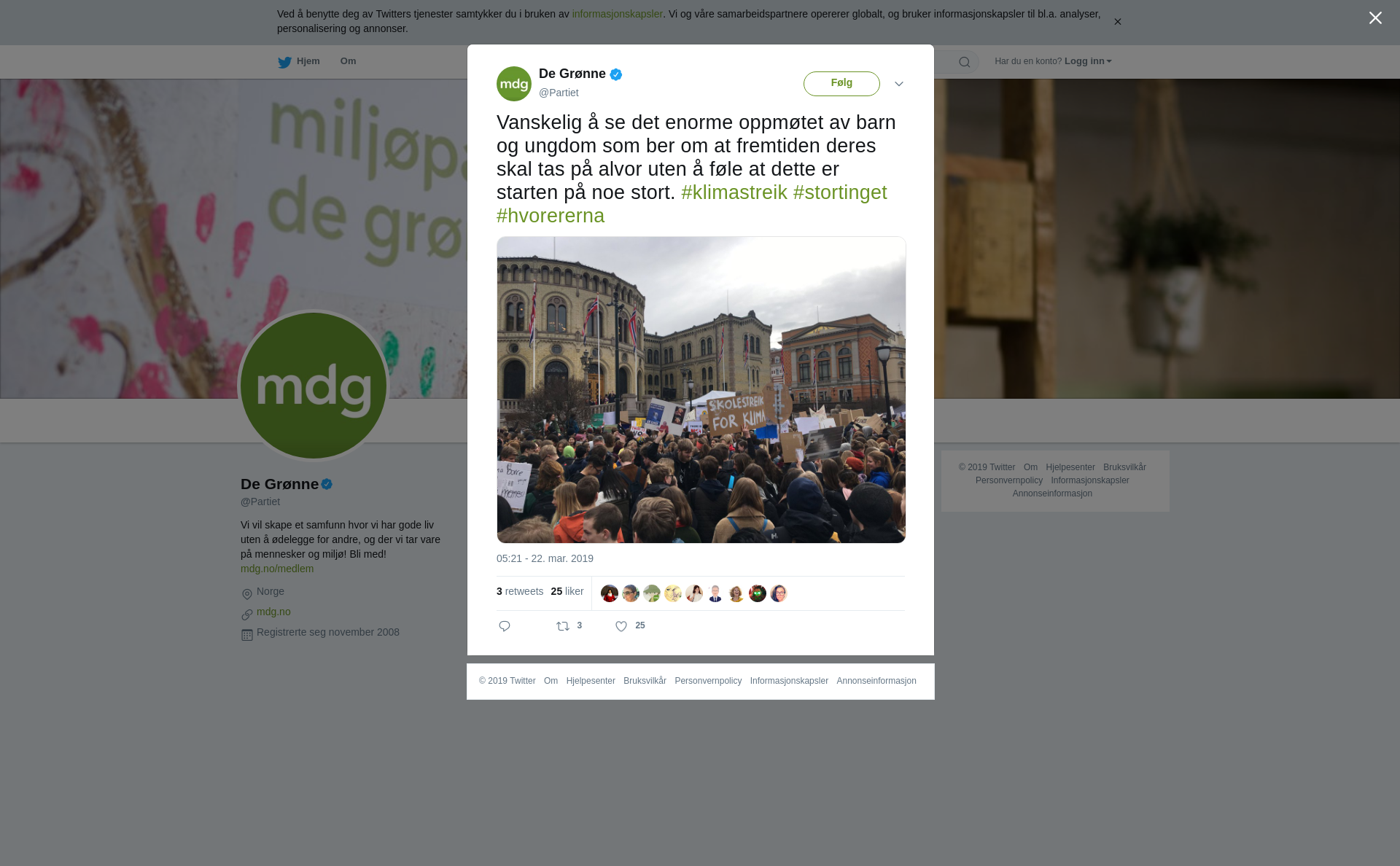The width and height of the screenshot is (1400, 866).
Task: Follow the mdg.no/medlem link
Action: pyautogui.click(x=277, y=569)
